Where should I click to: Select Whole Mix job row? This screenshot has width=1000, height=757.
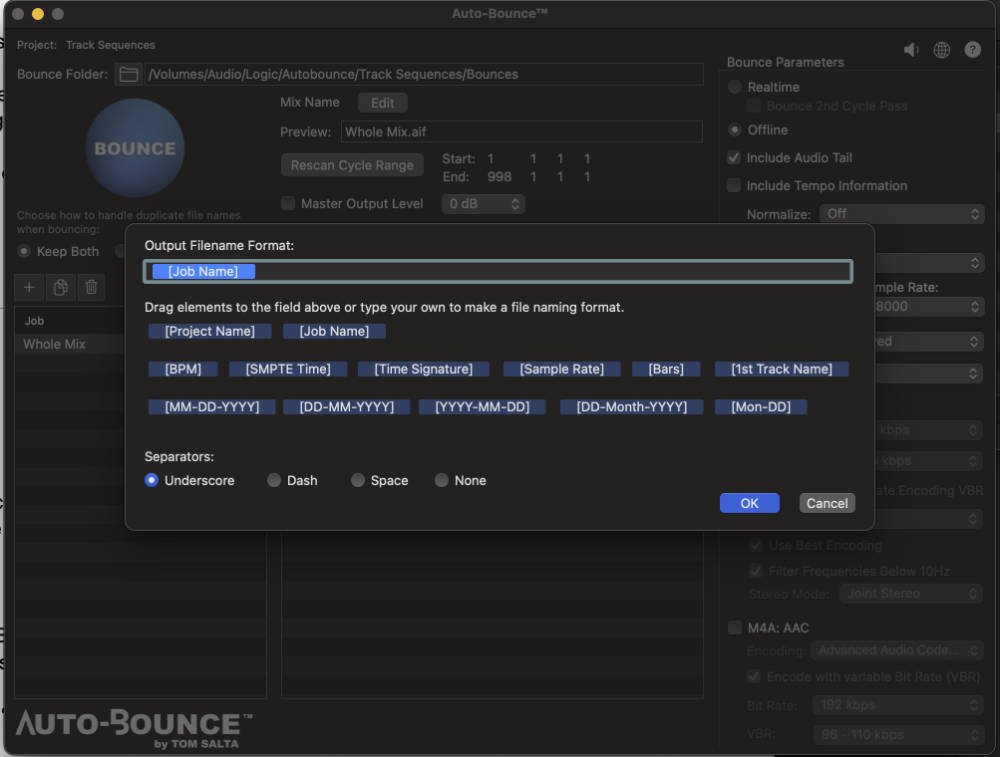click(70, 344)
